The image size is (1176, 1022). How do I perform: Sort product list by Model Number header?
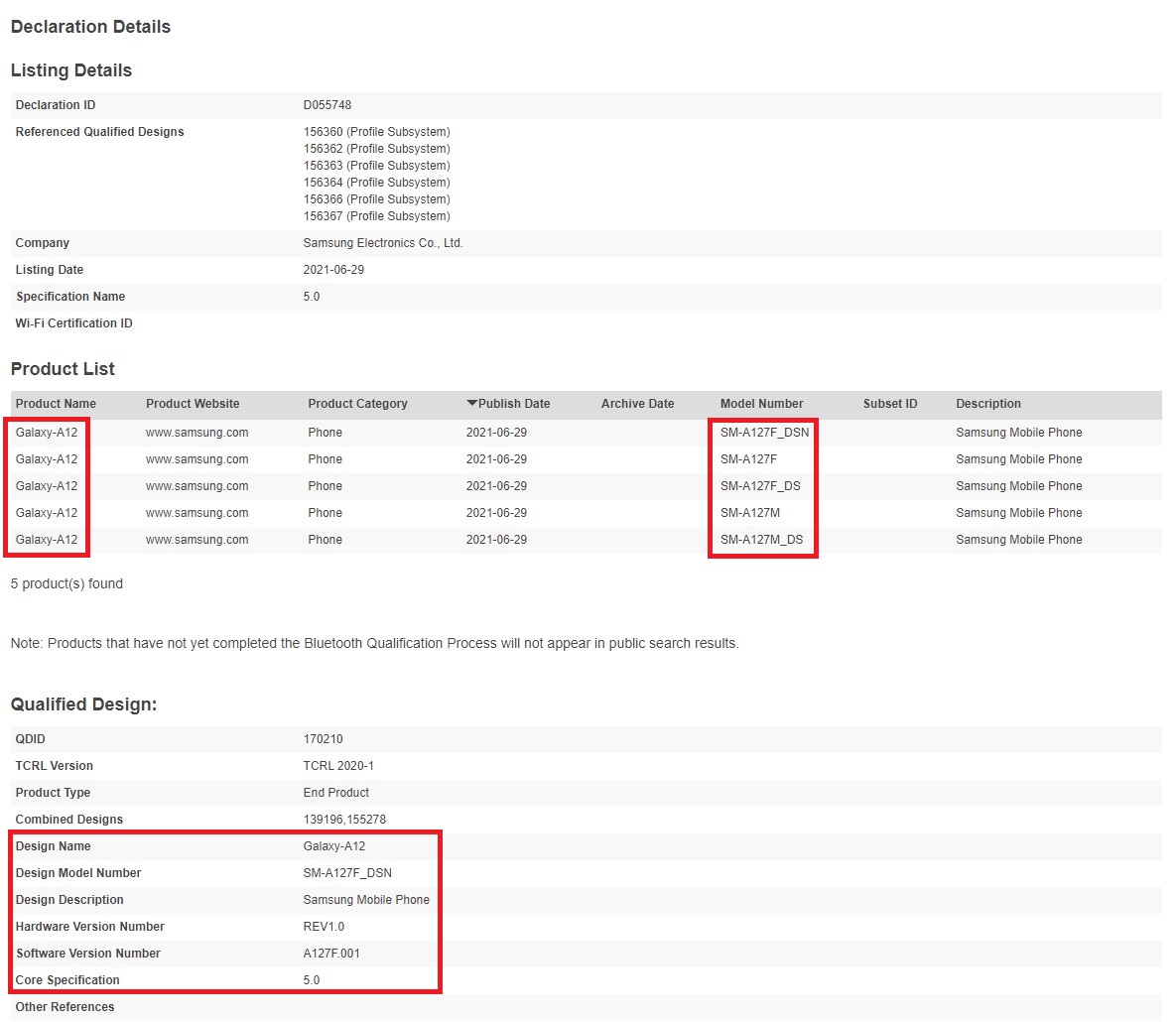pyautogui.click(x=761, y=404)
